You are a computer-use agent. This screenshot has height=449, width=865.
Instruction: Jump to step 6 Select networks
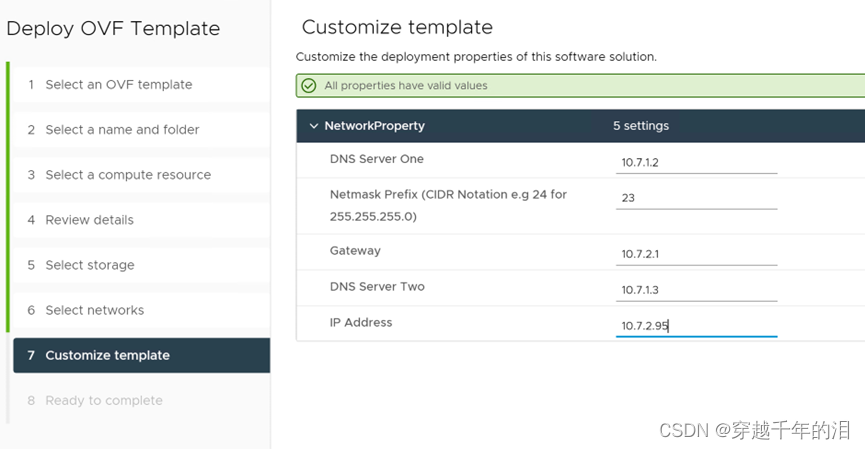(x=141, y=311)
